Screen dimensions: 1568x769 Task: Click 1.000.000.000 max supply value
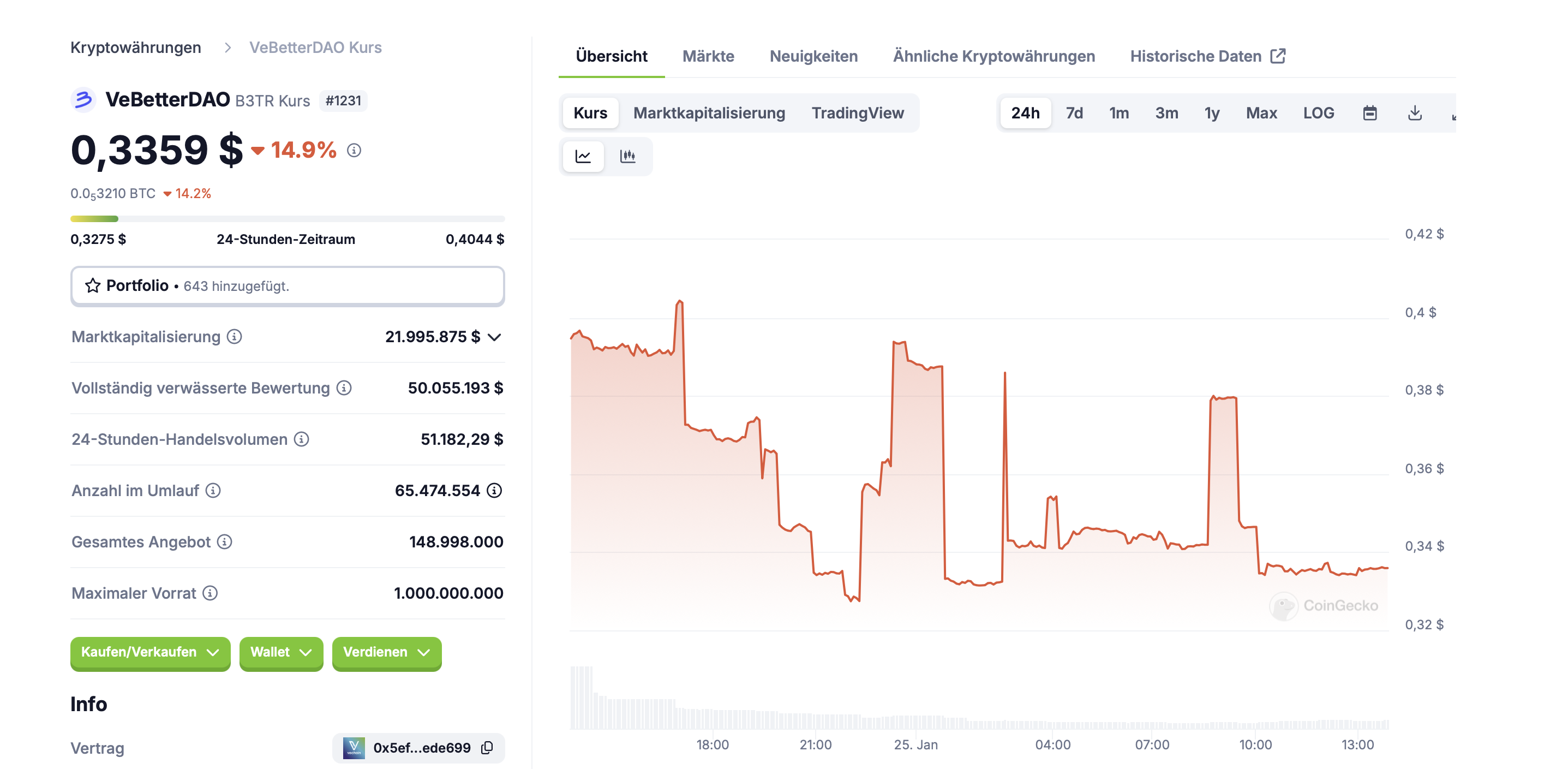448,592
